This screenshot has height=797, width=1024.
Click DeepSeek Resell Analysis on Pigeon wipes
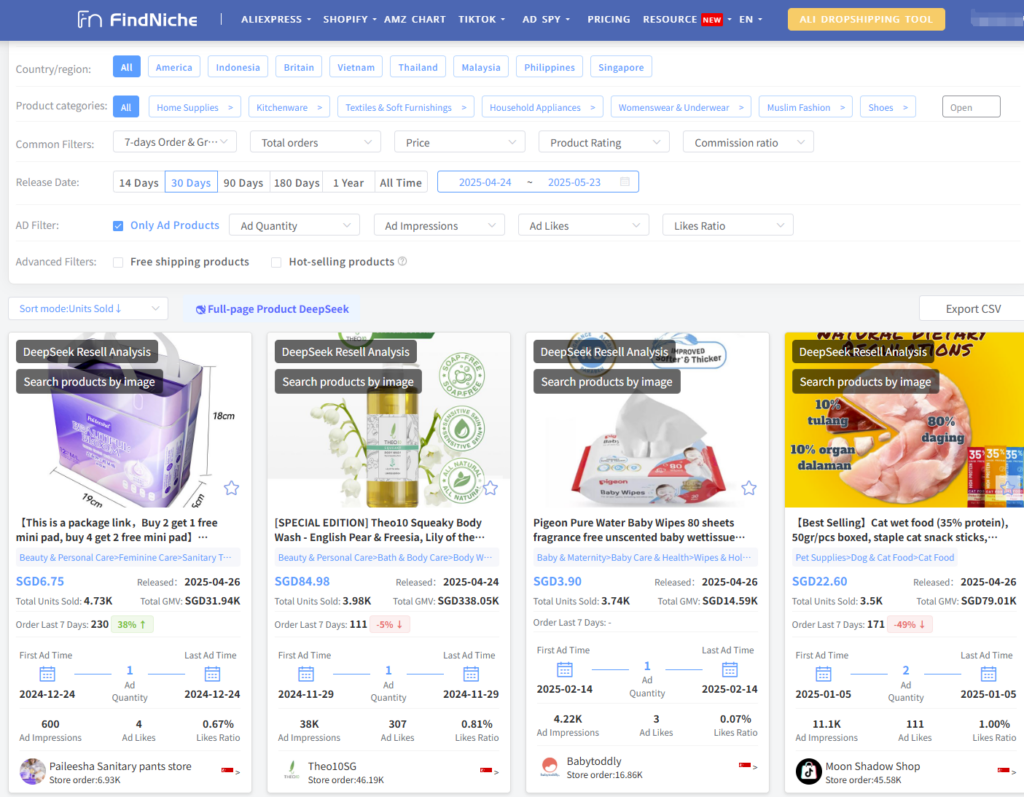[605, 351]
